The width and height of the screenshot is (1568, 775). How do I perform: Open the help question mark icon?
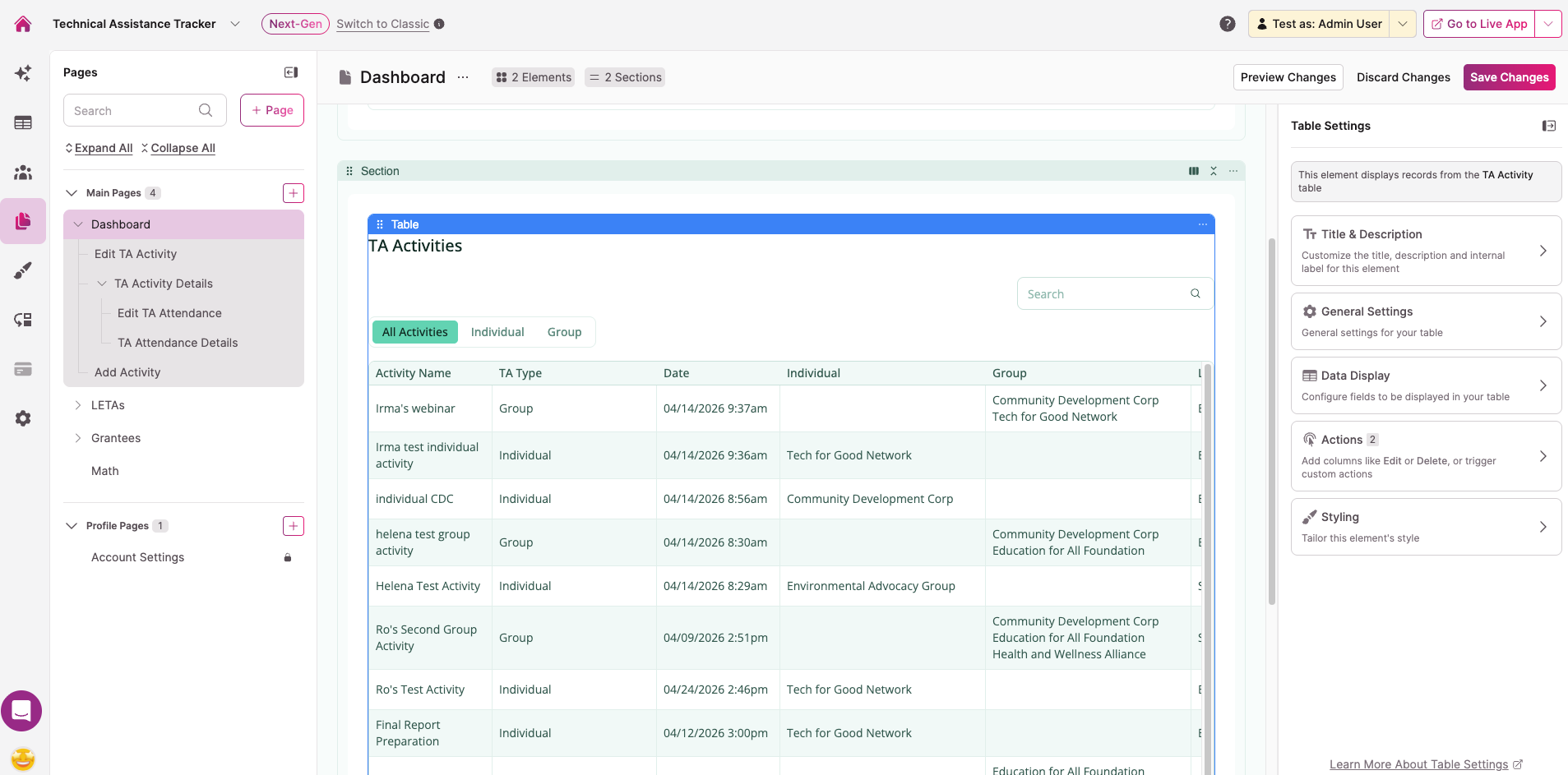[1228, 24]
